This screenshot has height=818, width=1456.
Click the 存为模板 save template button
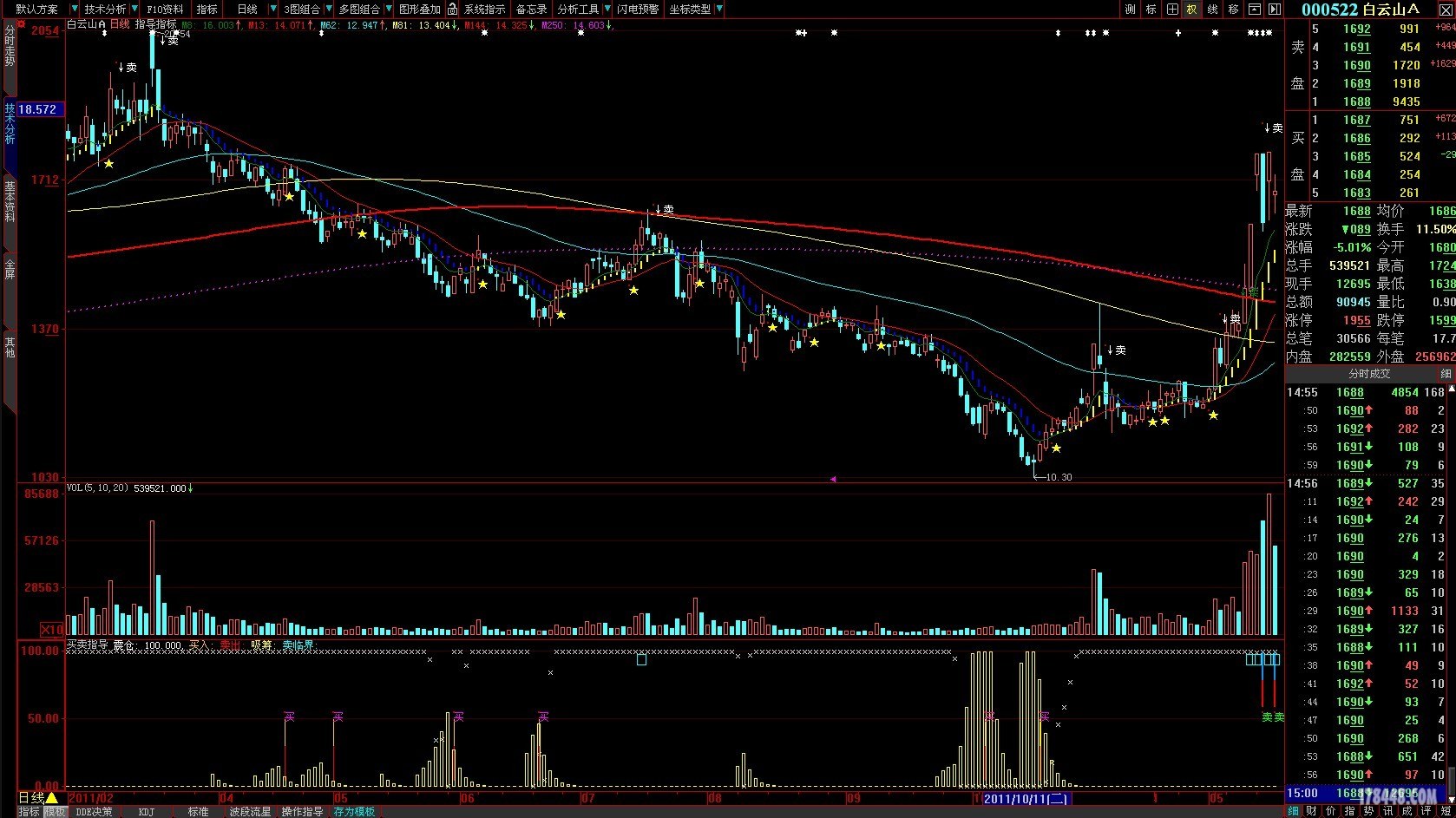pos(354,812)
